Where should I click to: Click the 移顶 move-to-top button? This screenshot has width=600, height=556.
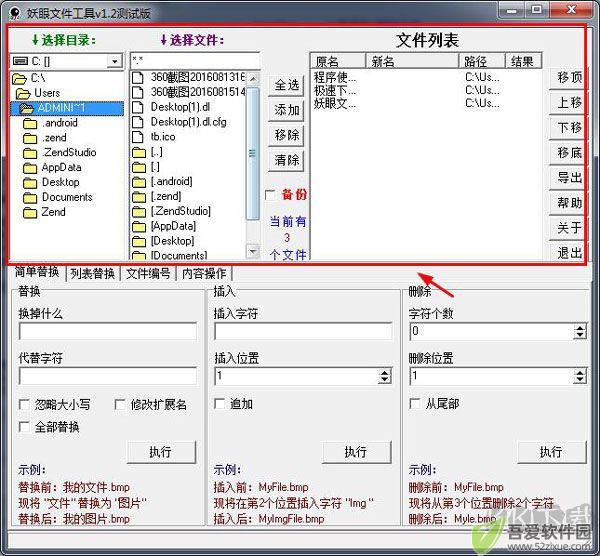(x=567, y=78)
